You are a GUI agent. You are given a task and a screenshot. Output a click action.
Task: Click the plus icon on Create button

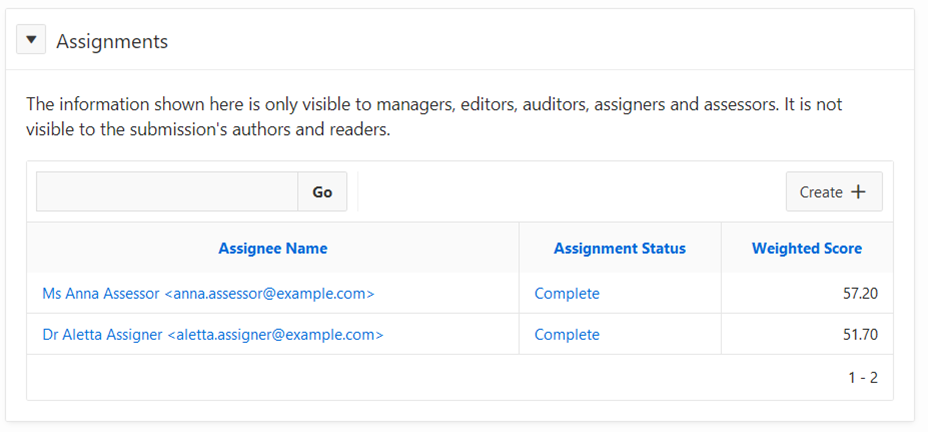tap(858, 192)
